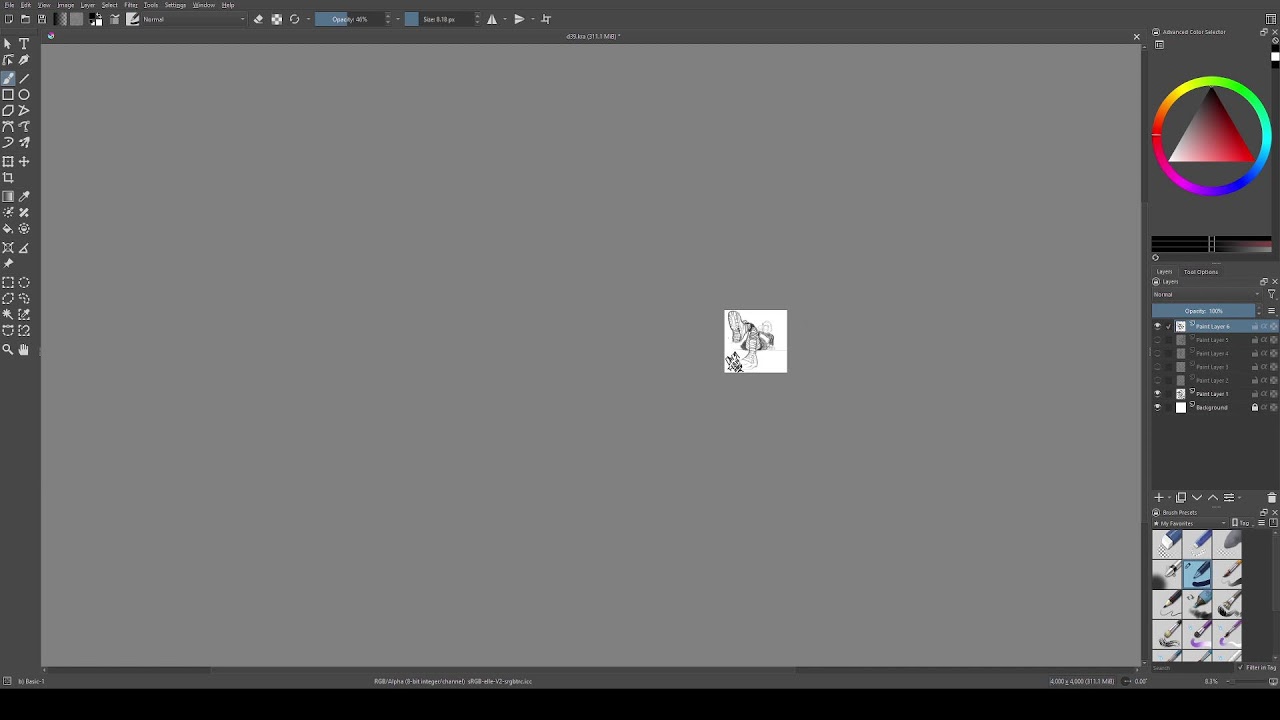This screenshot has width=1280, height=720.
Task: Click the canvas drawing thumbnail image
Action: (x=756, y=341)
